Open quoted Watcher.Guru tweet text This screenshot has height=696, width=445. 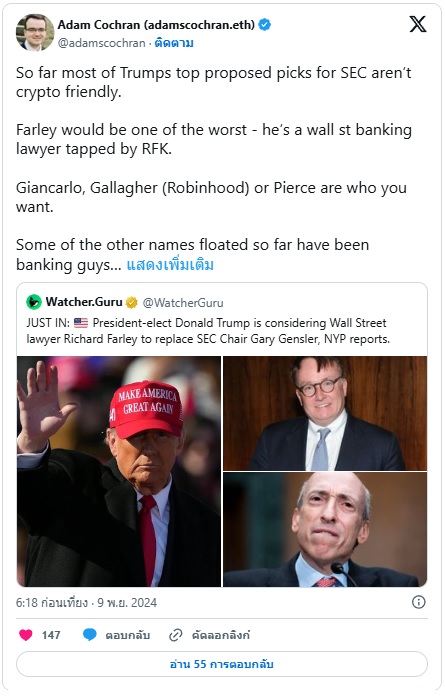(208, 331)
